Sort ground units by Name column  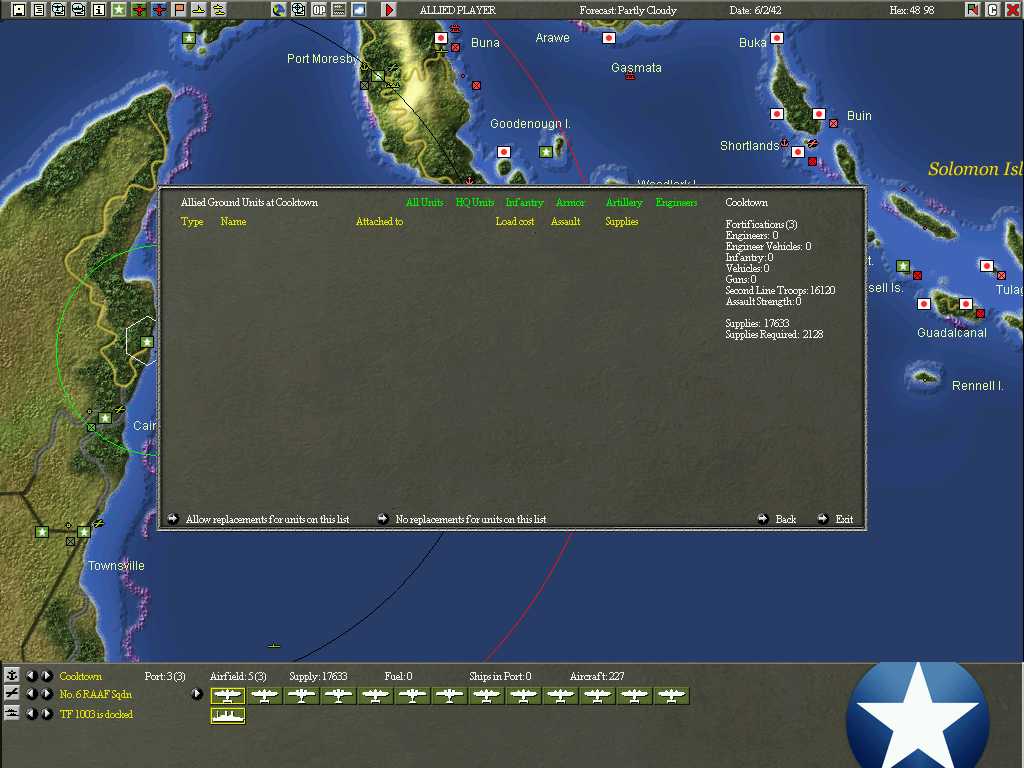point(233,221)
